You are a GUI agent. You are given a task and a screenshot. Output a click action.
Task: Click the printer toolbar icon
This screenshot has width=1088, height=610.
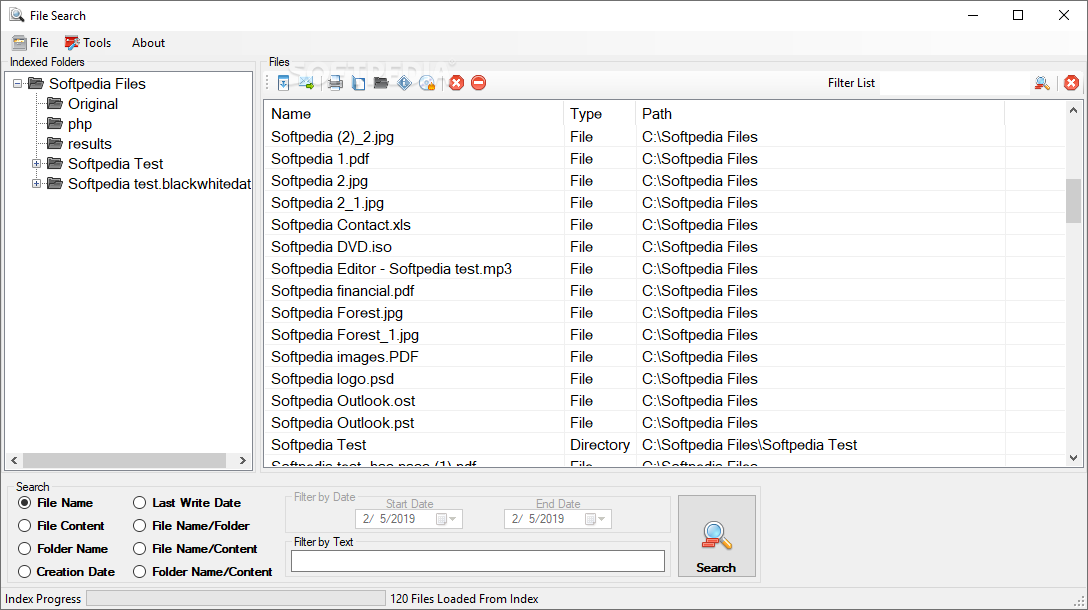coord(335,83)
